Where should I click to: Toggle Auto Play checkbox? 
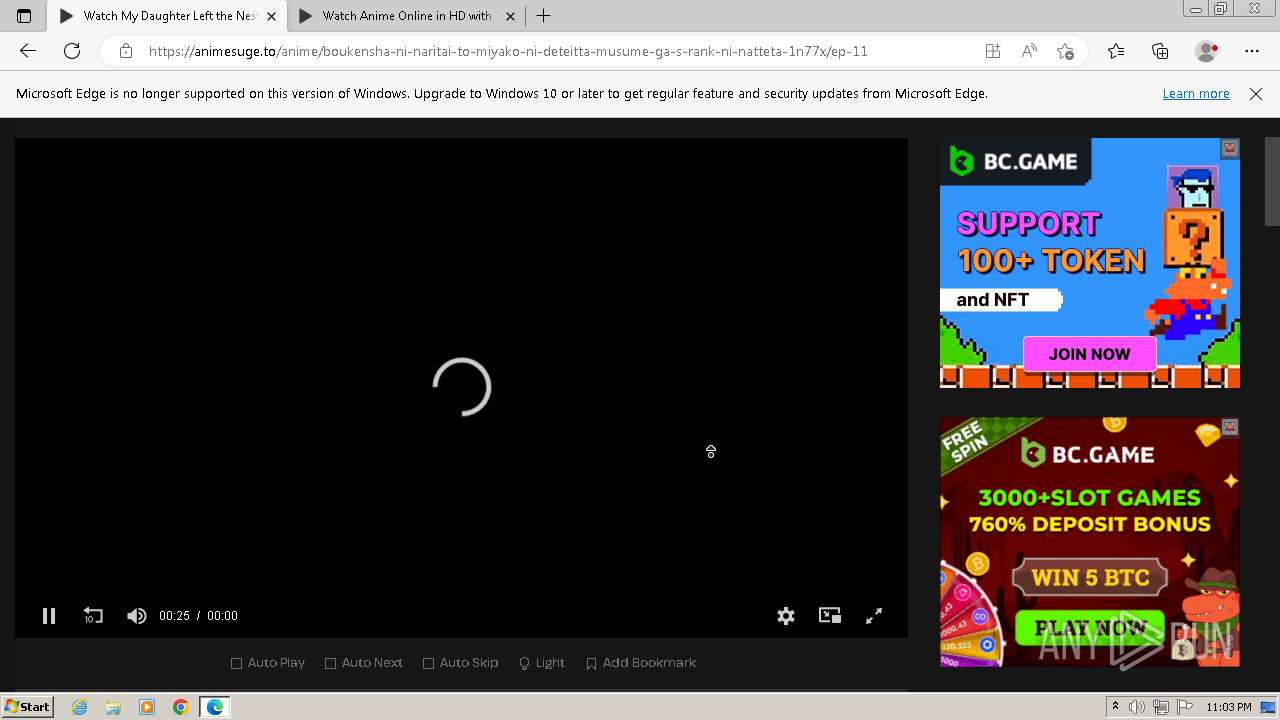[268, 663]
